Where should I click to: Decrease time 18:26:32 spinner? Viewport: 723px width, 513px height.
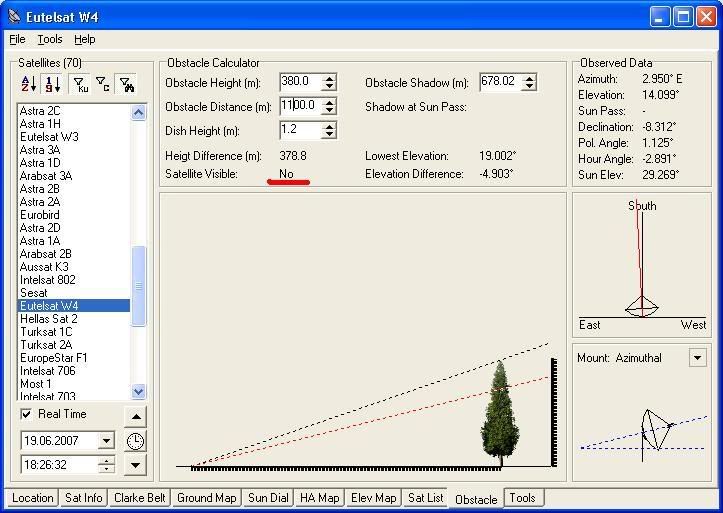click(107, 469)
